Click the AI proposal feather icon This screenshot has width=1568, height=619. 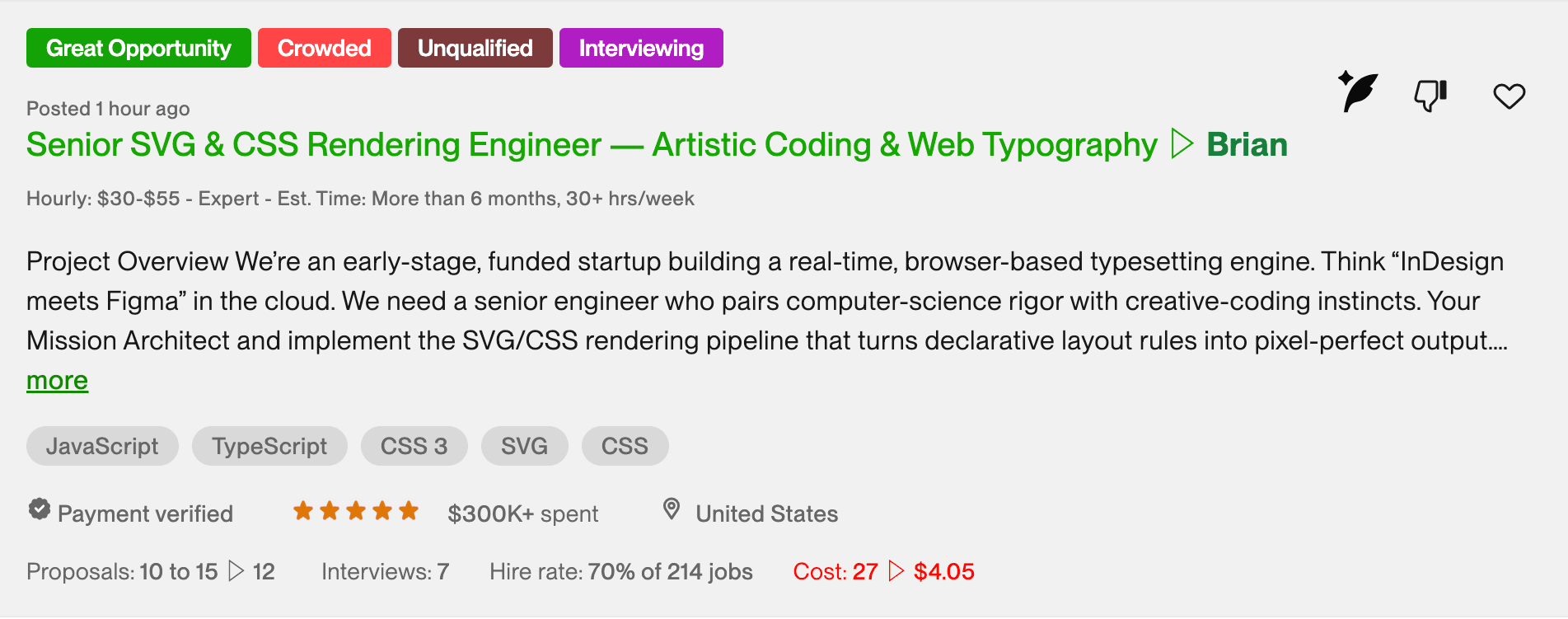click(1357, 91)
